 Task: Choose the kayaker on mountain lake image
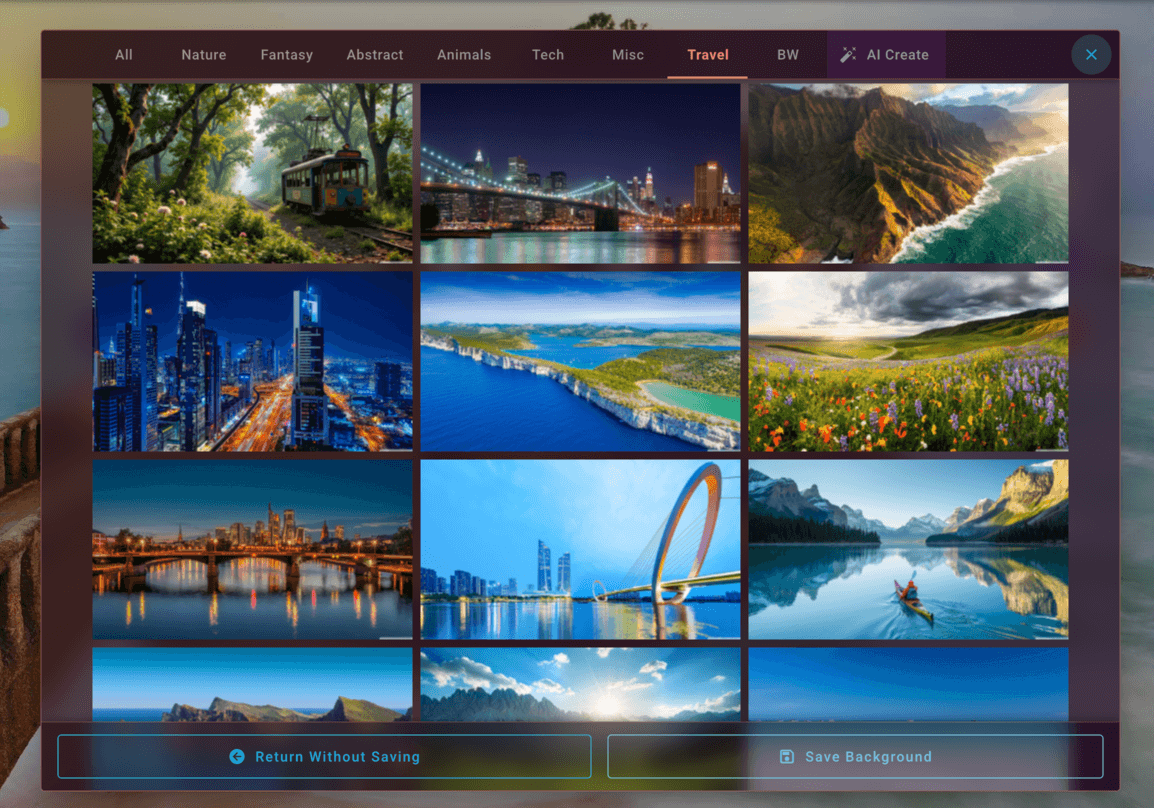pos(908,548)
